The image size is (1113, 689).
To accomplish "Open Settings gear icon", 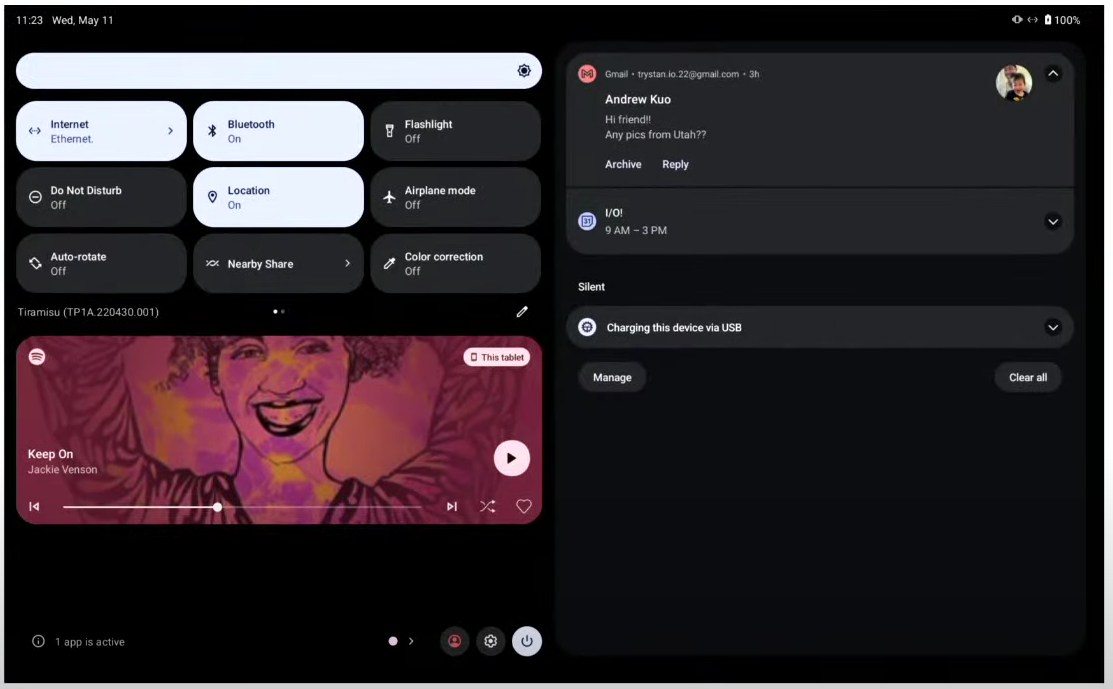I will 490,641.
